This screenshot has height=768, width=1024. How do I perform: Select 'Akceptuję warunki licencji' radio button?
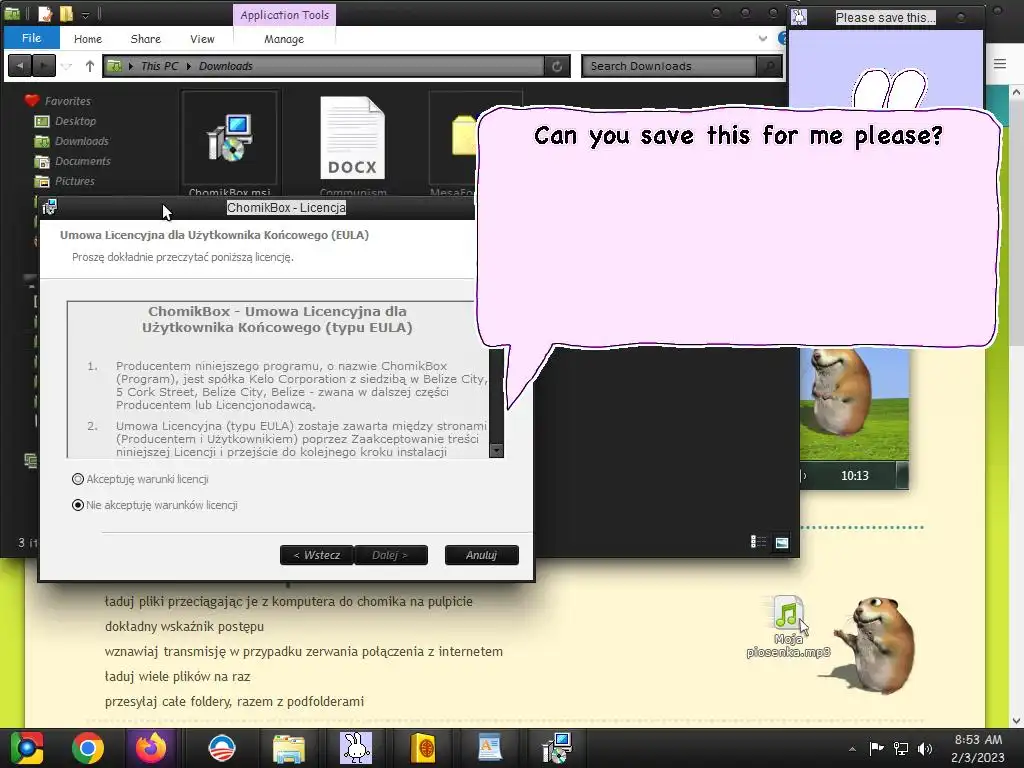coord(78,479)
